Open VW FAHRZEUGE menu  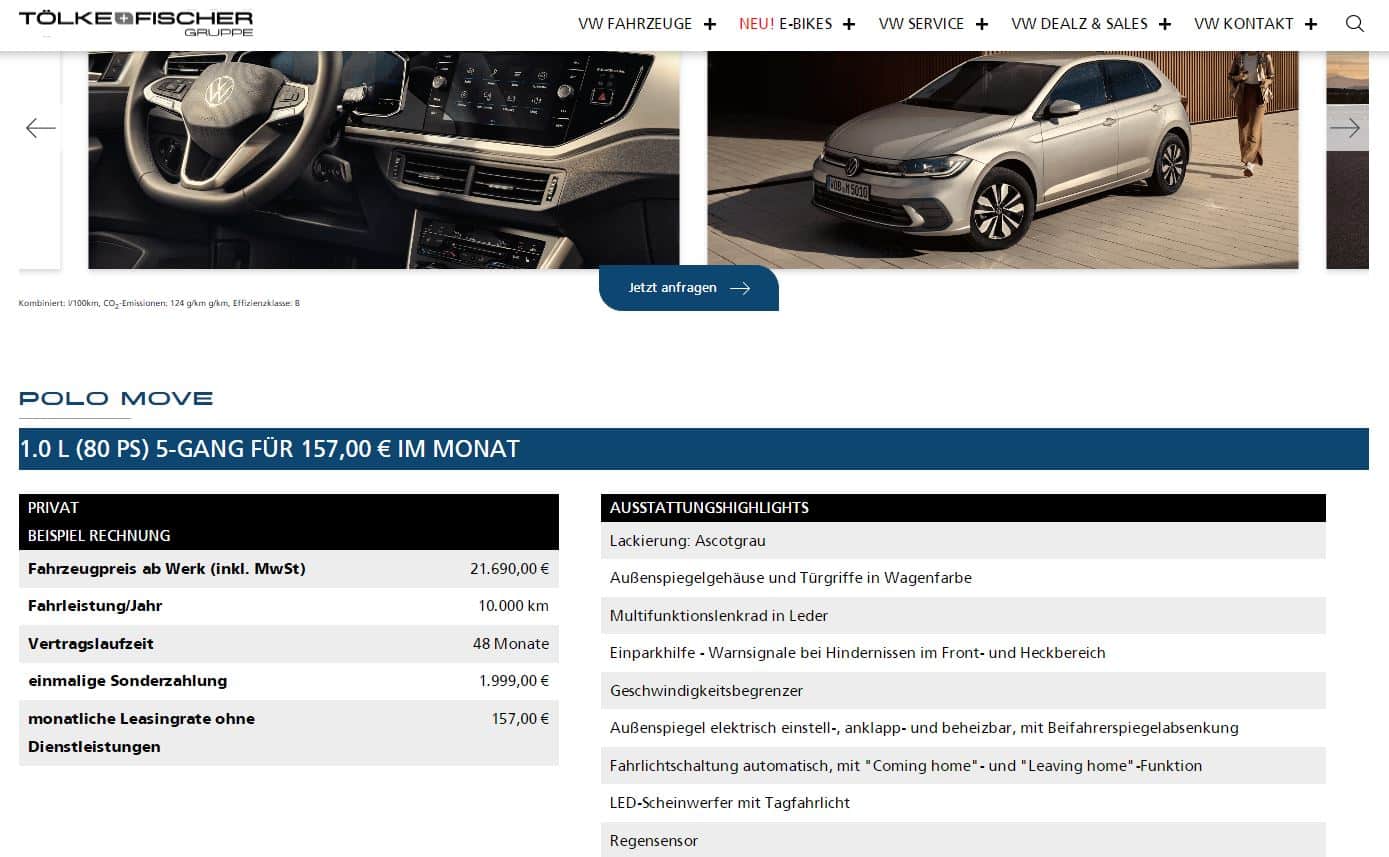[x=635, y=24]
